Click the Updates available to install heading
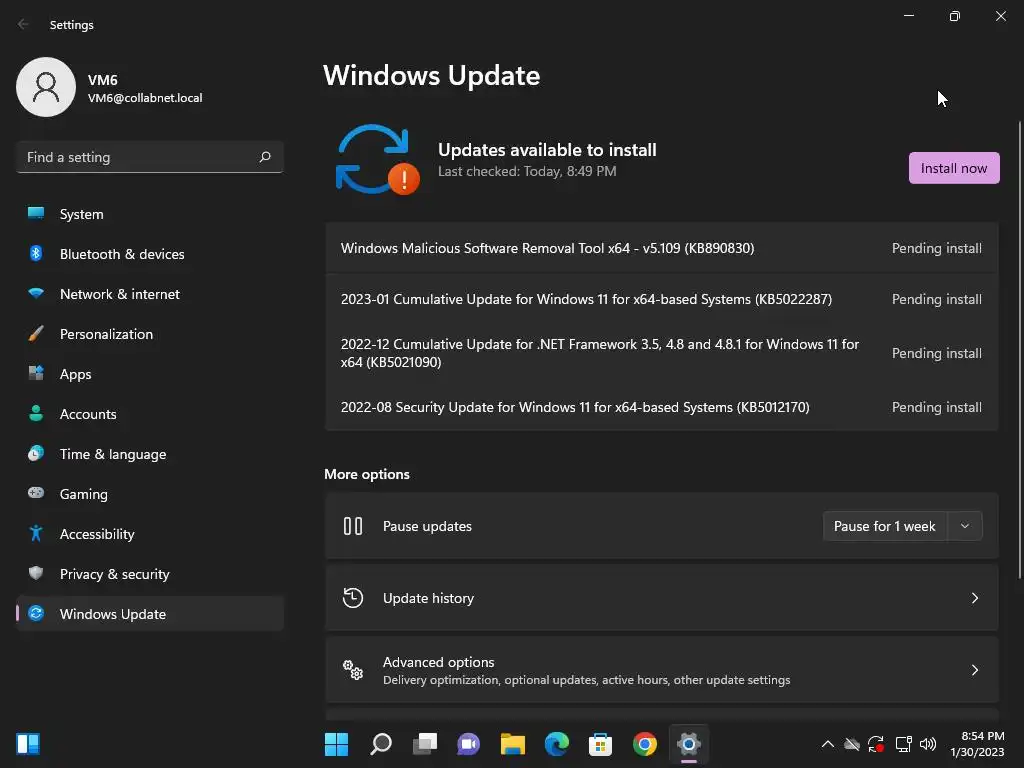The image size is (1024, 768). pos(547,150)
